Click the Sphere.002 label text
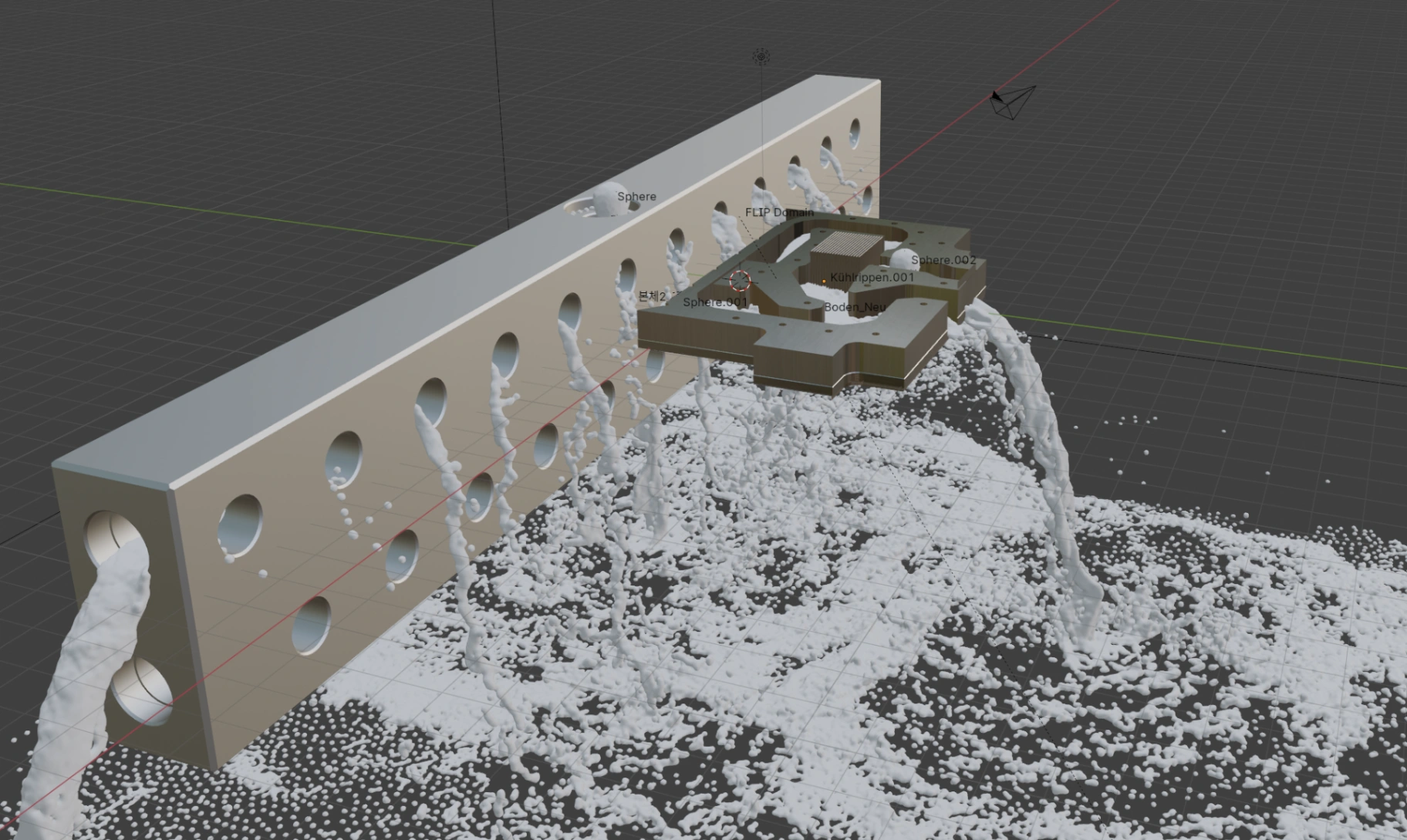 pos(943,260)
